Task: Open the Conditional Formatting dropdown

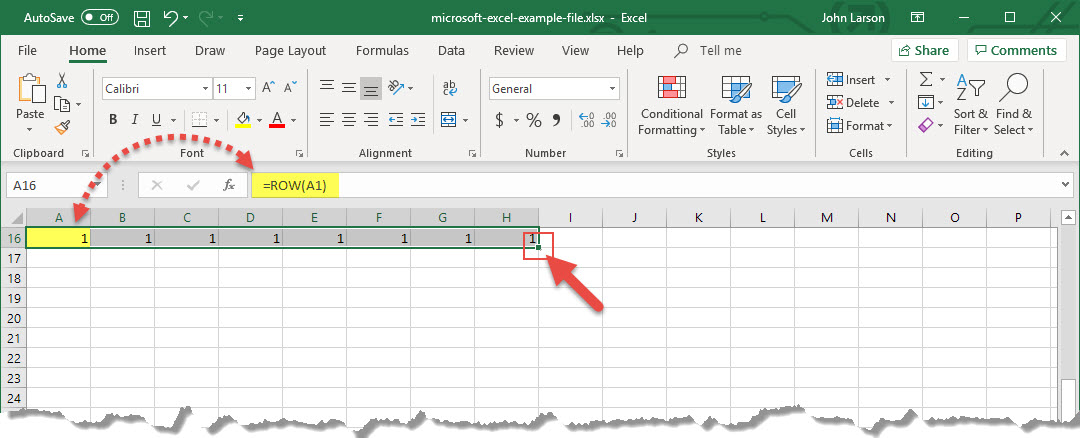Action: click(672, 107)
